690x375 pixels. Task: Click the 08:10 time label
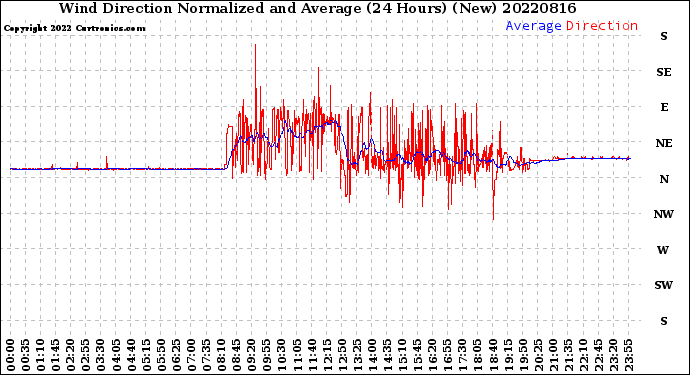point(221,355)
